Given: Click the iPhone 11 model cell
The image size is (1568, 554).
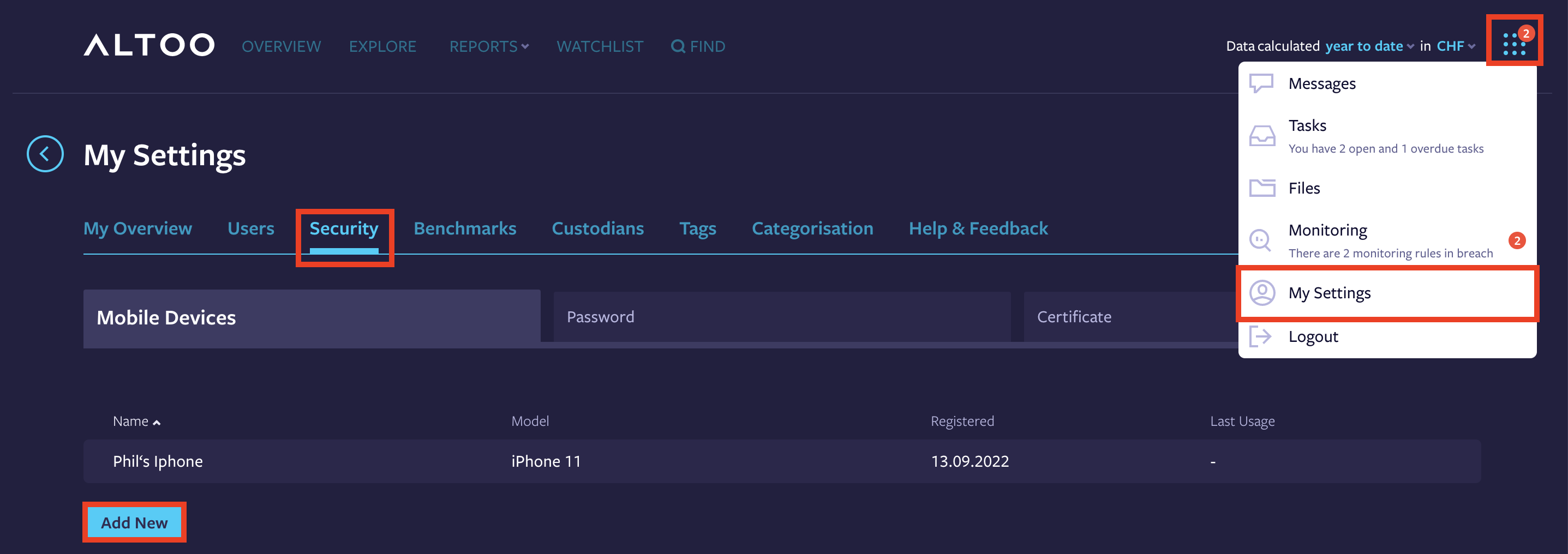Looking at the screenshot, I should (x=546, y=461).
